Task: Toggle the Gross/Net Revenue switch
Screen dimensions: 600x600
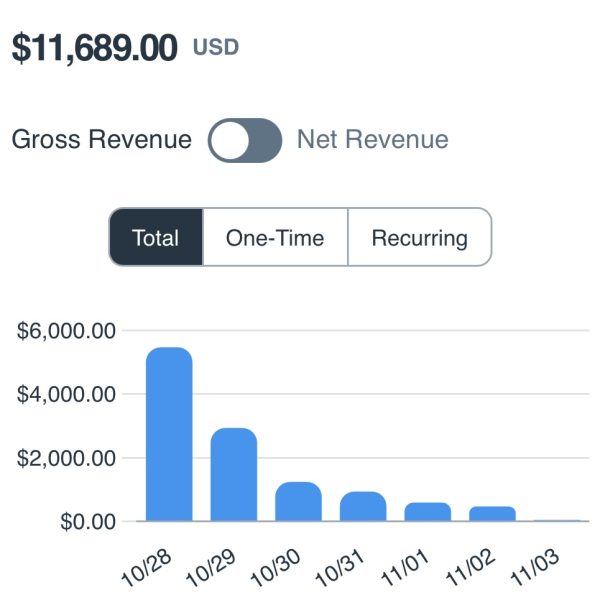Action: click(245, 140)
